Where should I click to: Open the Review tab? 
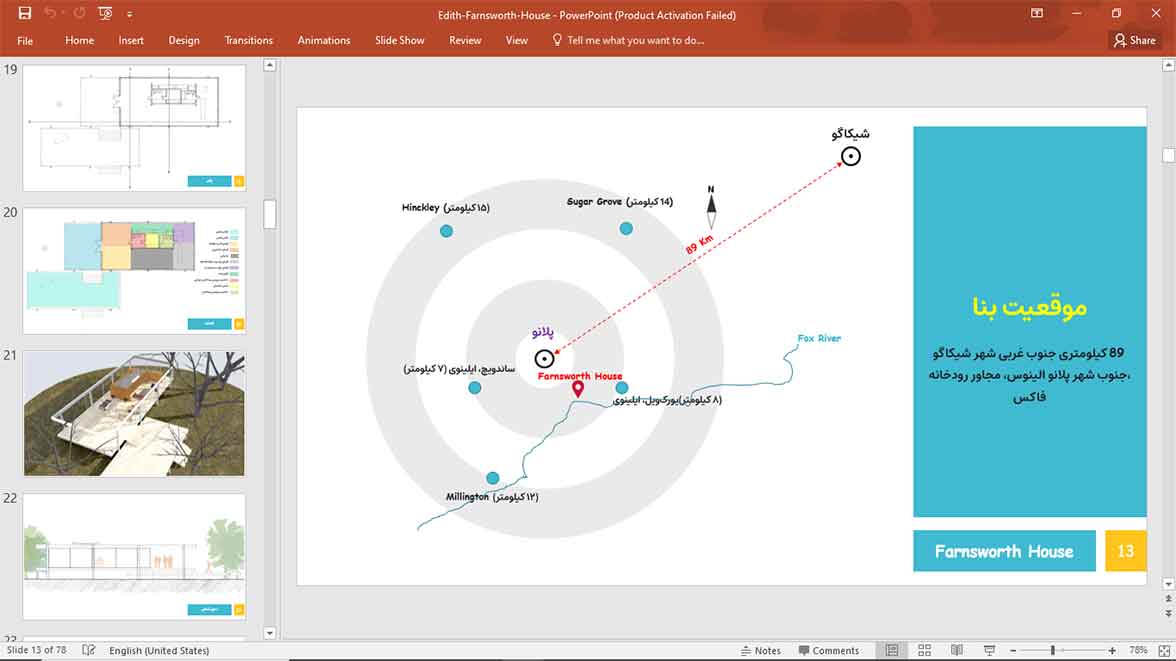(465, 41)
